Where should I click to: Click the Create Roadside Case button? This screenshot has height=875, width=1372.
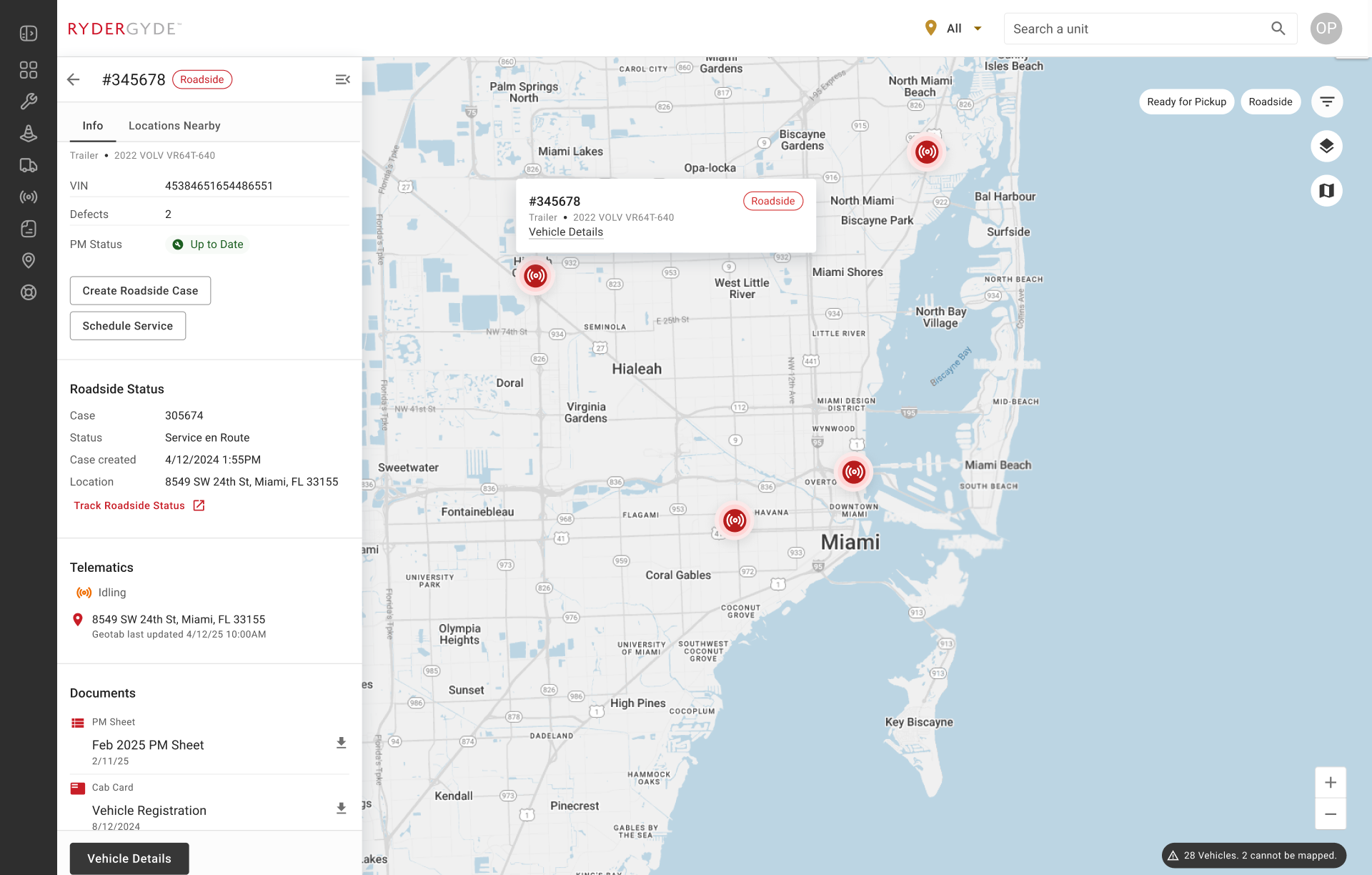click(140, 290)
